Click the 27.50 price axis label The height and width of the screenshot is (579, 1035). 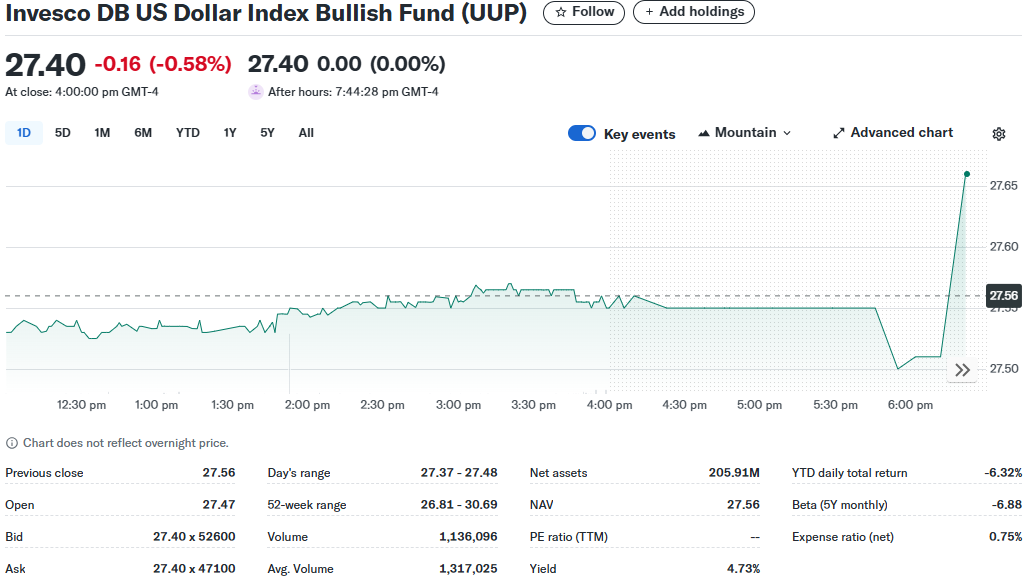point(1003,368)
